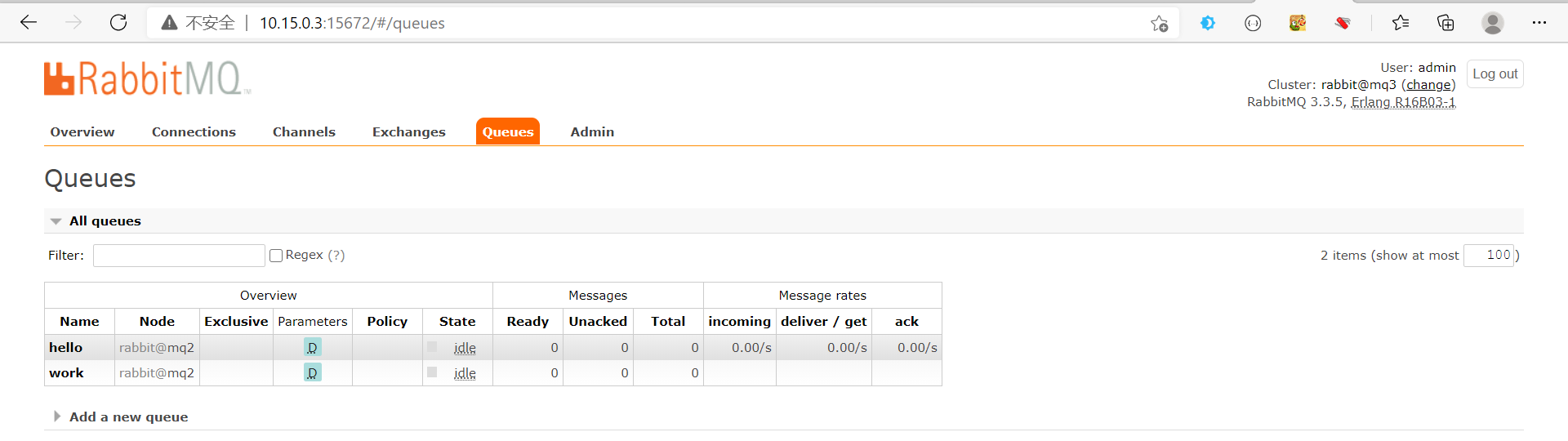Screen dimensions: 1568x441
Task: Go to the Admin tab
Action: pos(592,132)
